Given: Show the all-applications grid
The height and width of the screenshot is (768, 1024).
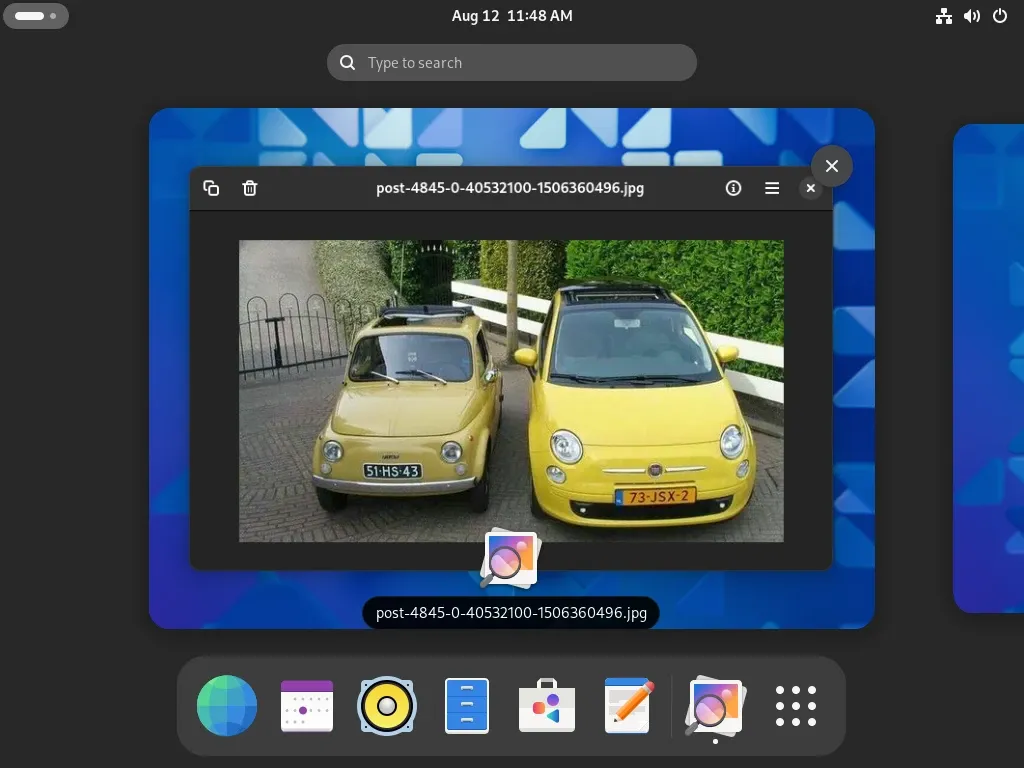Looking at the screenshot, I should click(795, 706).
